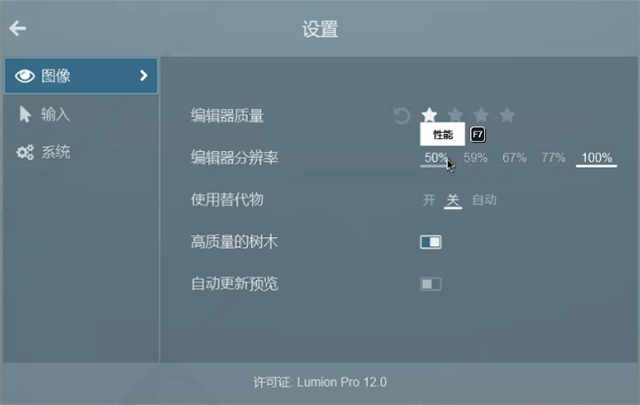
Task: Set editor quality to two stars
Action: (455, 115)
